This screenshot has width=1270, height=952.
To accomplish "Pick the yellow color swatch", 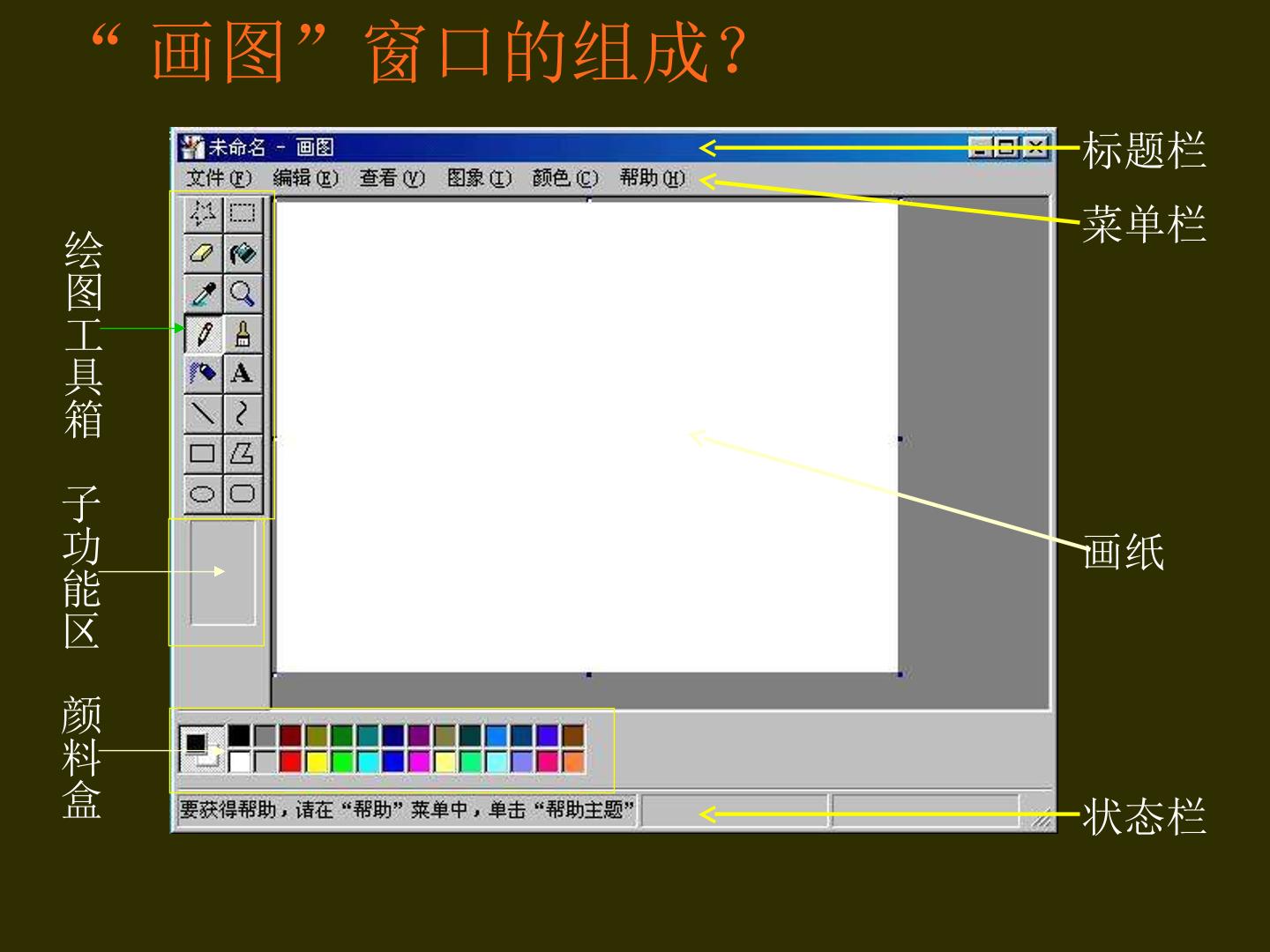I will tap(317, 762).
